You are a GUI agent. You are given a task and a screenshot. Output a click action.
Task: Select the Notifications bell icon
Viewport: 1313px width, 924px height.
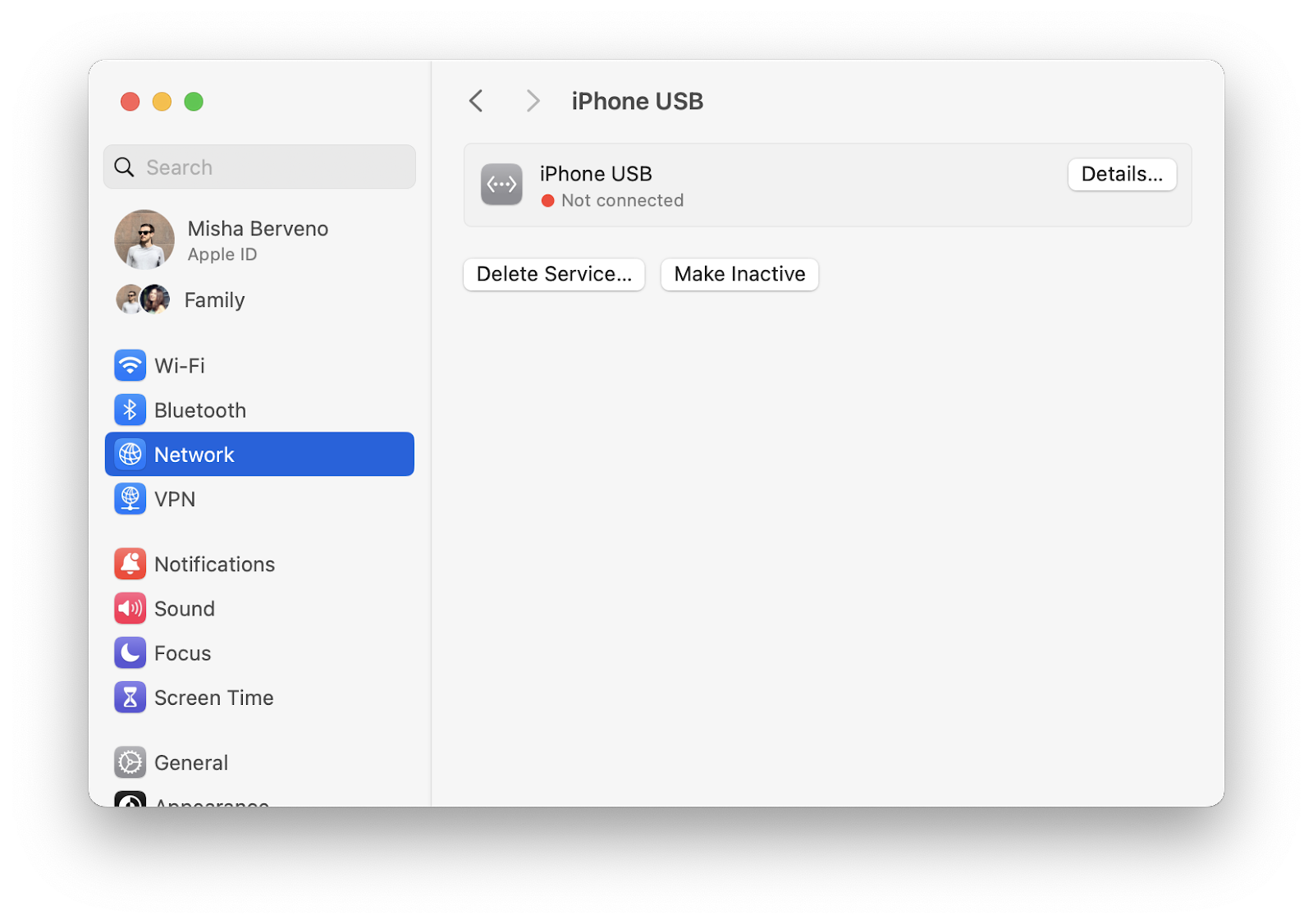tap(130, 564)
